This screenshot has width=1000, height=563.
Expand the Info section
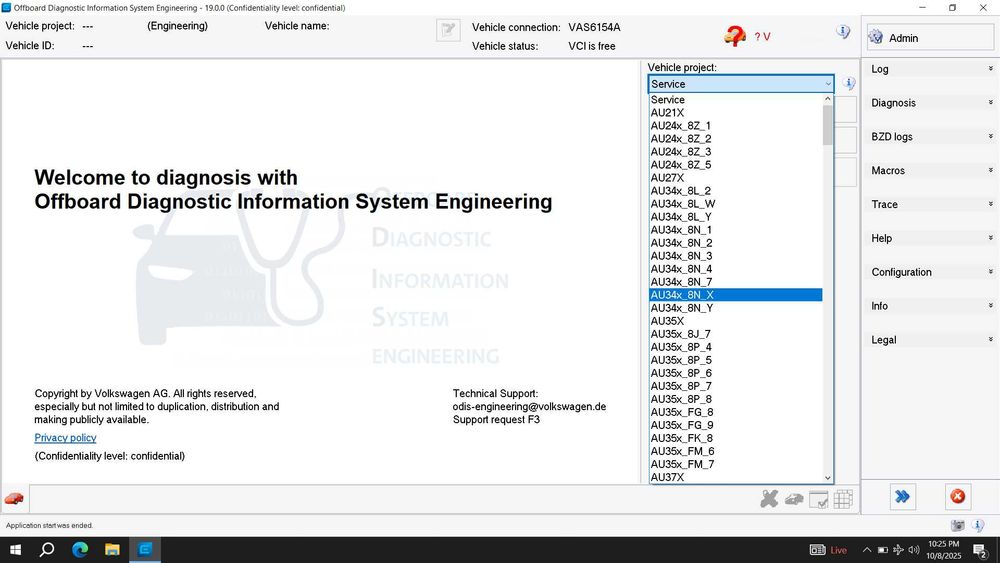930,305
